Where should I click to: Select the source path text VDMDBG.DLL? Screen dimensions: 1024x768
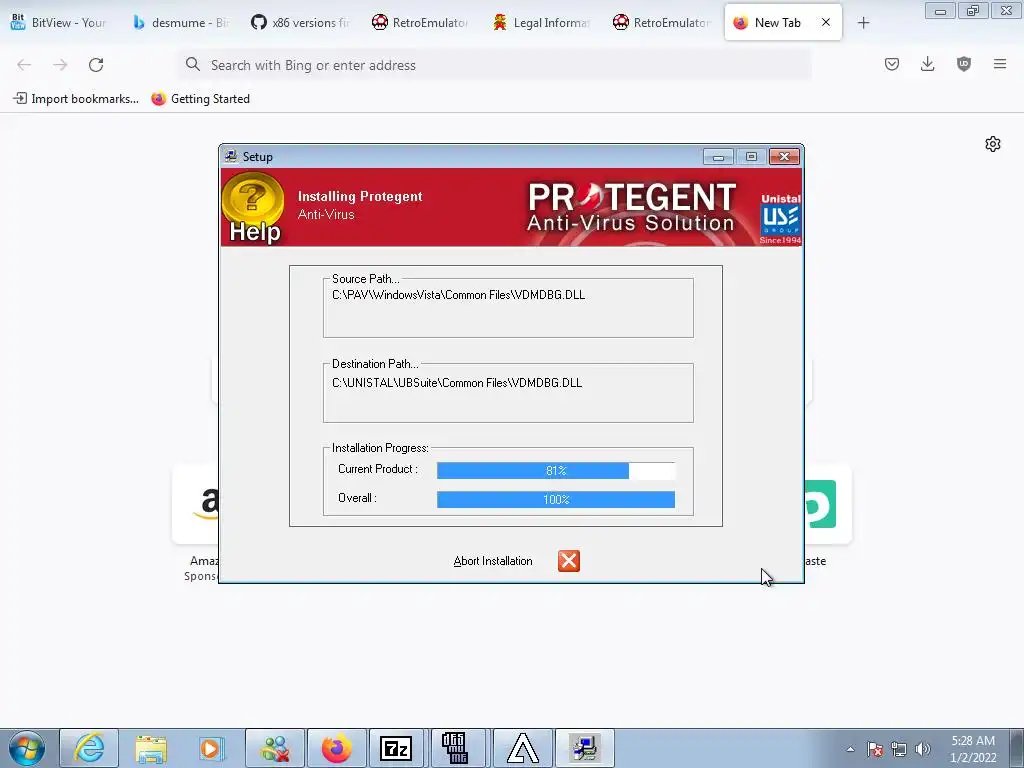[x=549, y=295]
